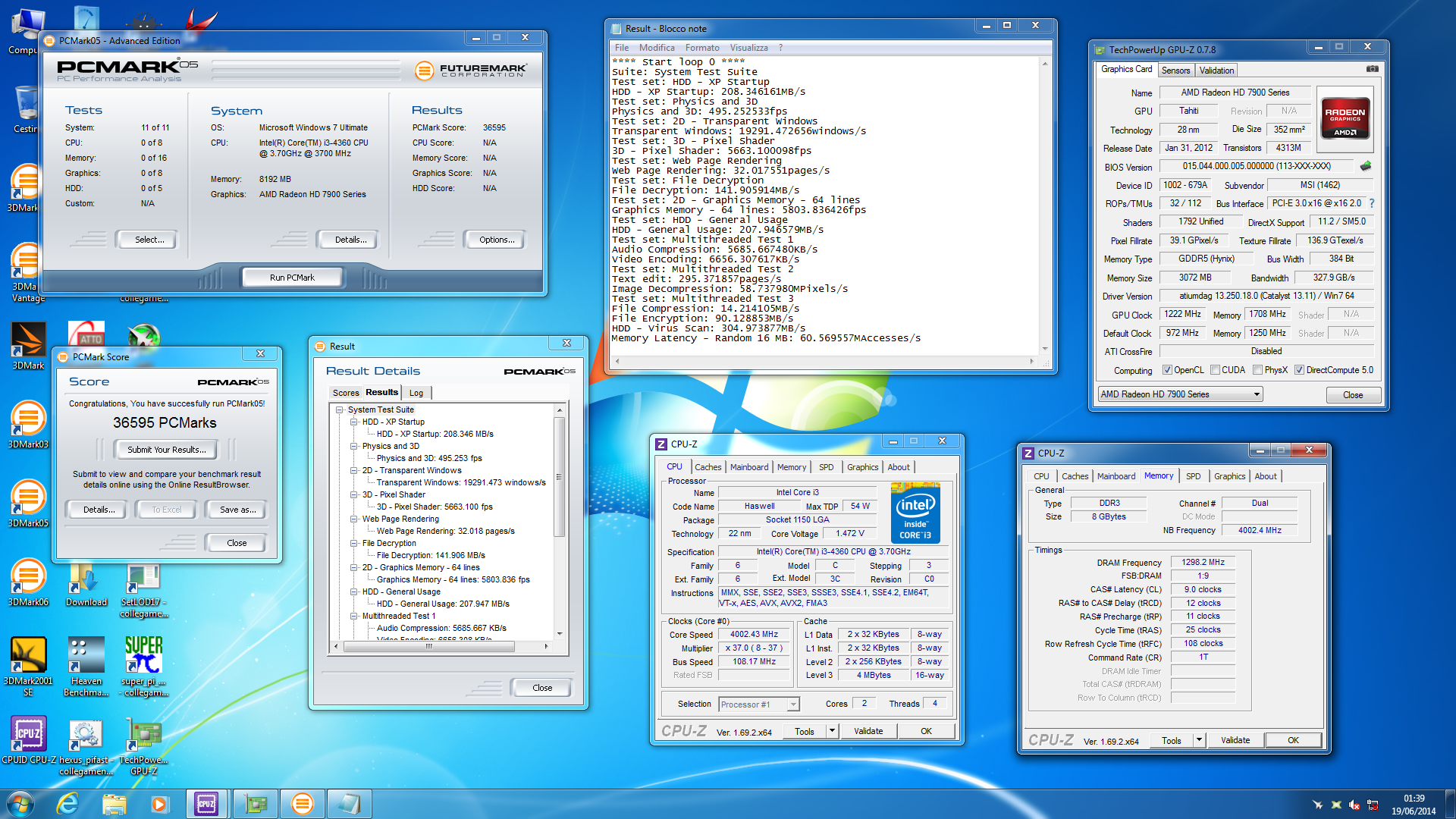This screenshot has width=1456, height=819.
Task: Toggle the DirectCompute 5.0 checkbox
Action: coord(1300,370)
